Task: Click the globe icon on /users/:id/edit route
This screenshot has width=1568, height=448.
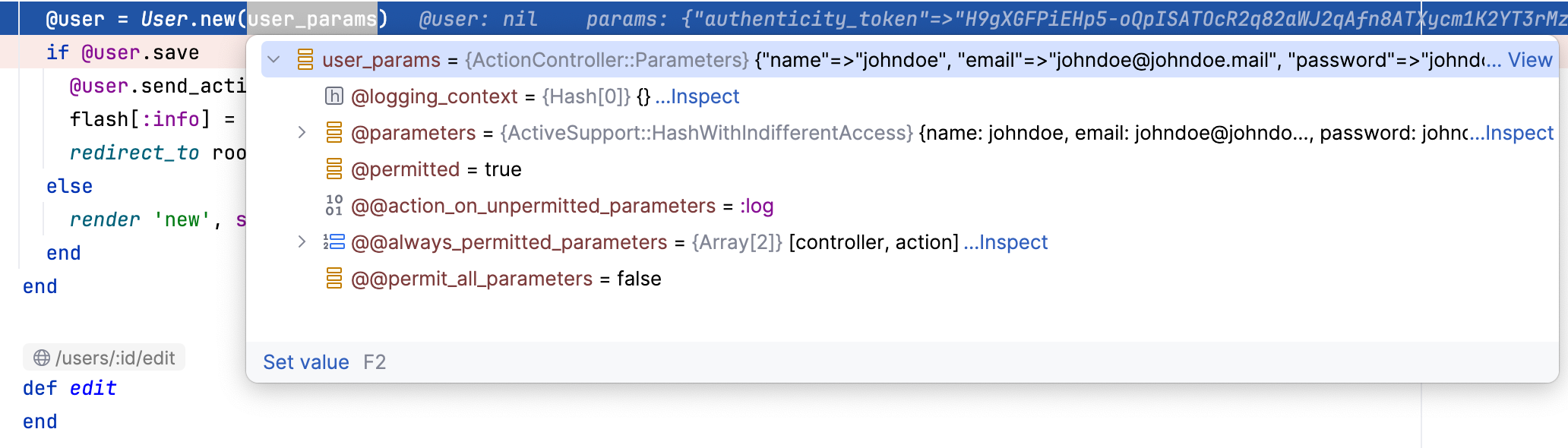Action: pos(42,358)
